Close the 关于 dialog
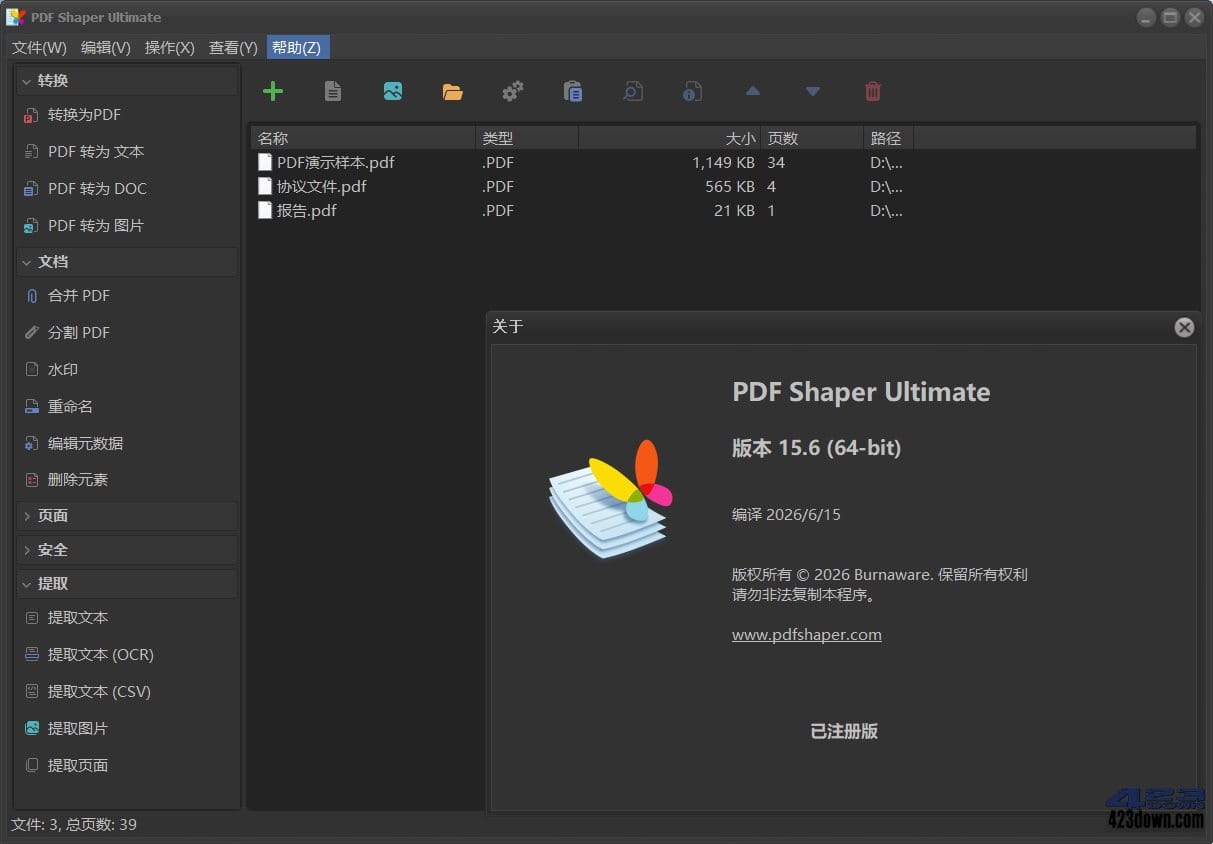 tap(1184, 327)
